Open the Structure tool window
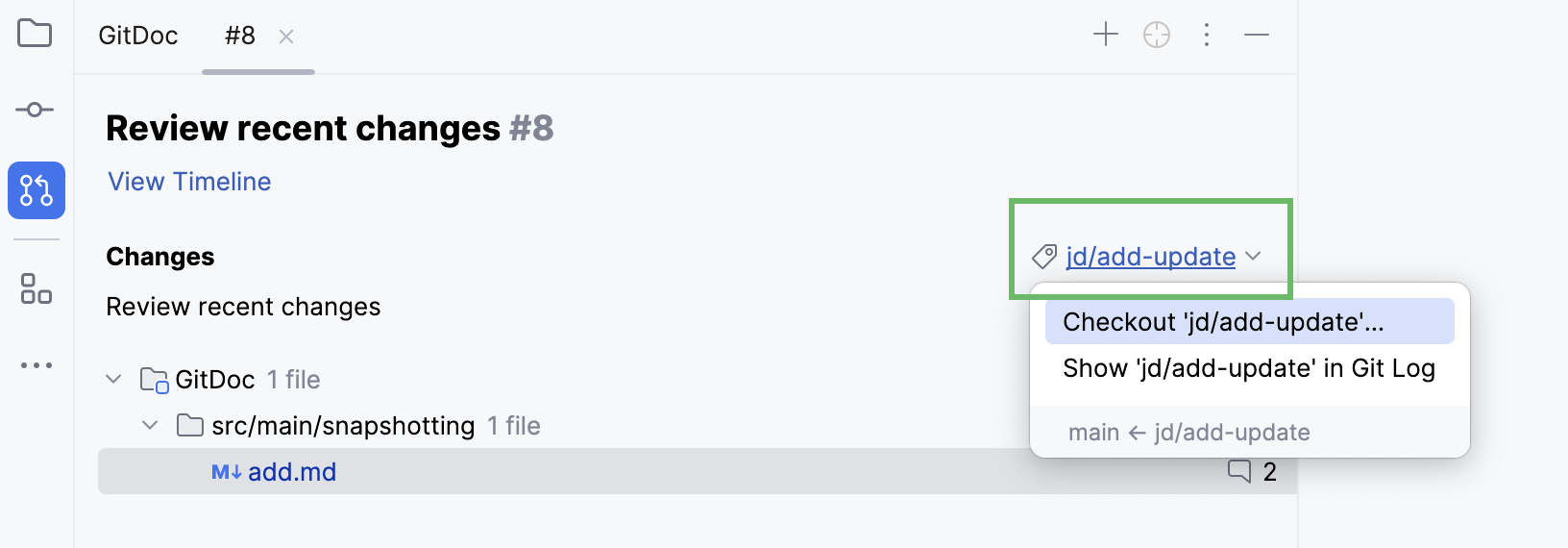The image size is (1568, 548). 37,288
